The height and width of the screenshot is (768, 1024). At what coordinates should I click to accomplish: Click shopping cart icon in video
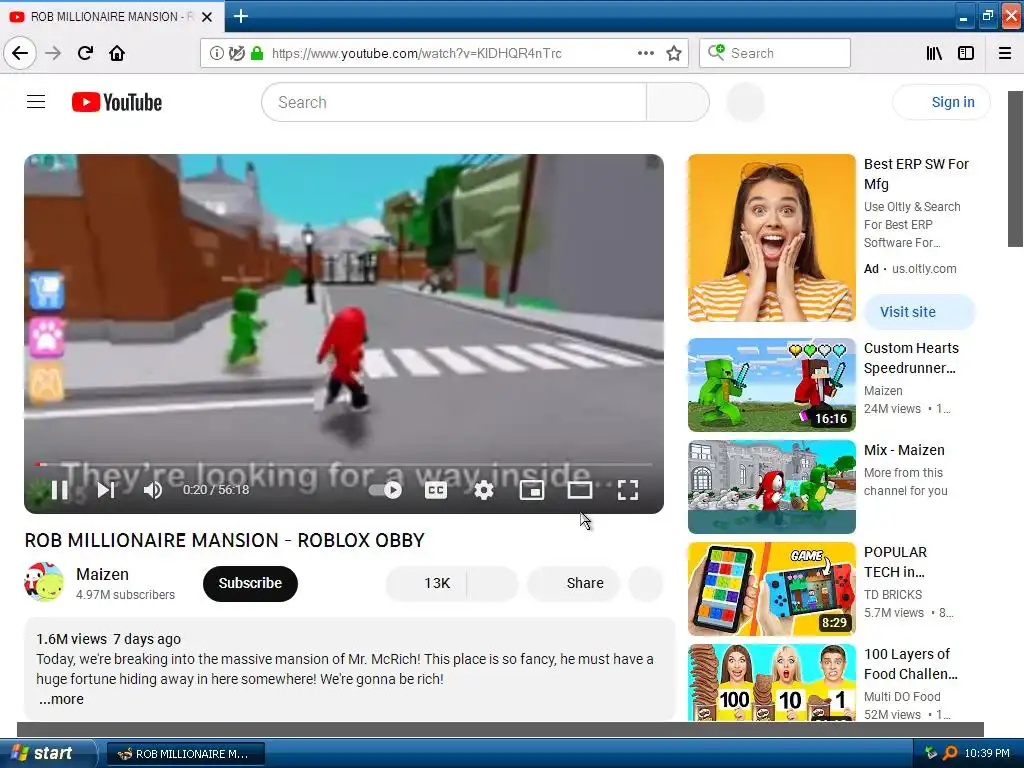47,291
